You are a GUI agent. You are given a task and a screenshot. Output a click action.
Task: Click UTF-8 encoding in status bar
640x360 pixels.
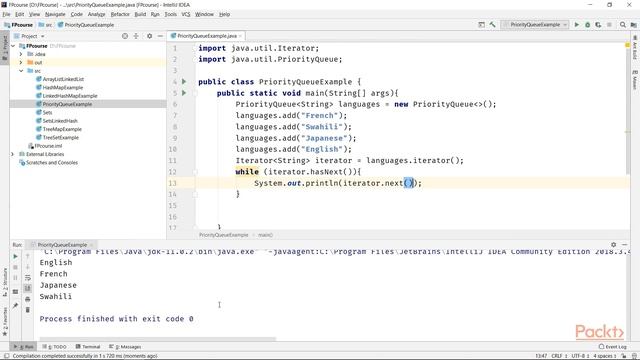click(579, 356)
